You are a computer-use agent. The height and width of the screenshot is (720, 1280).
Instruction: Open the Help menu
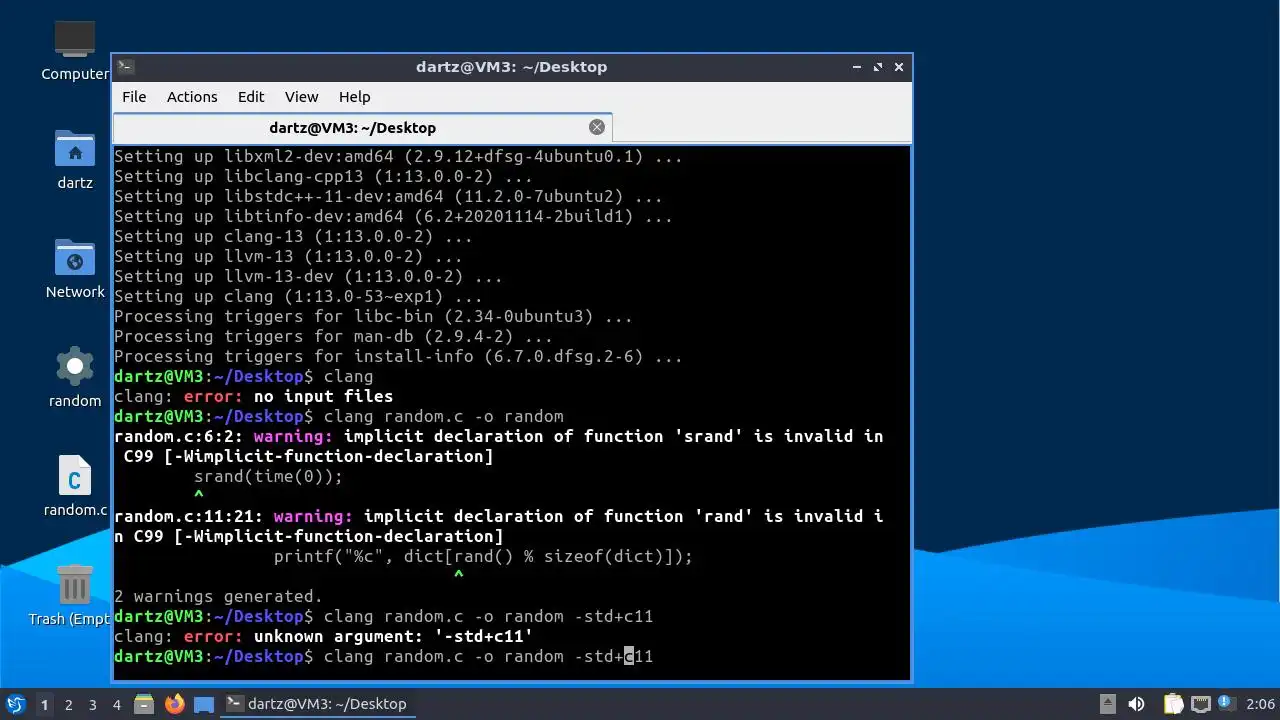pos(355,97)
